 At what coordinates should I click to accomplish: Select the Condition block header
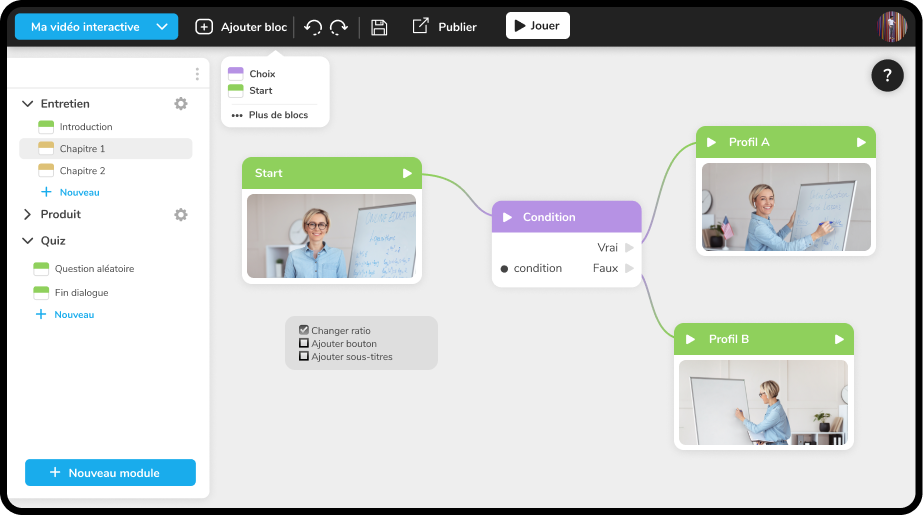pos(566,217)
